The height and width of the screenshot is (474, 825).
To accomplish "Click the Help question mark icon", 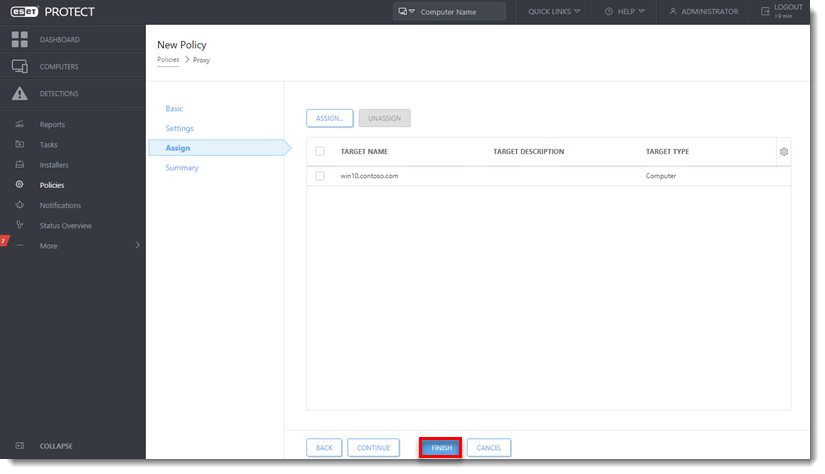I will point(609,11).
